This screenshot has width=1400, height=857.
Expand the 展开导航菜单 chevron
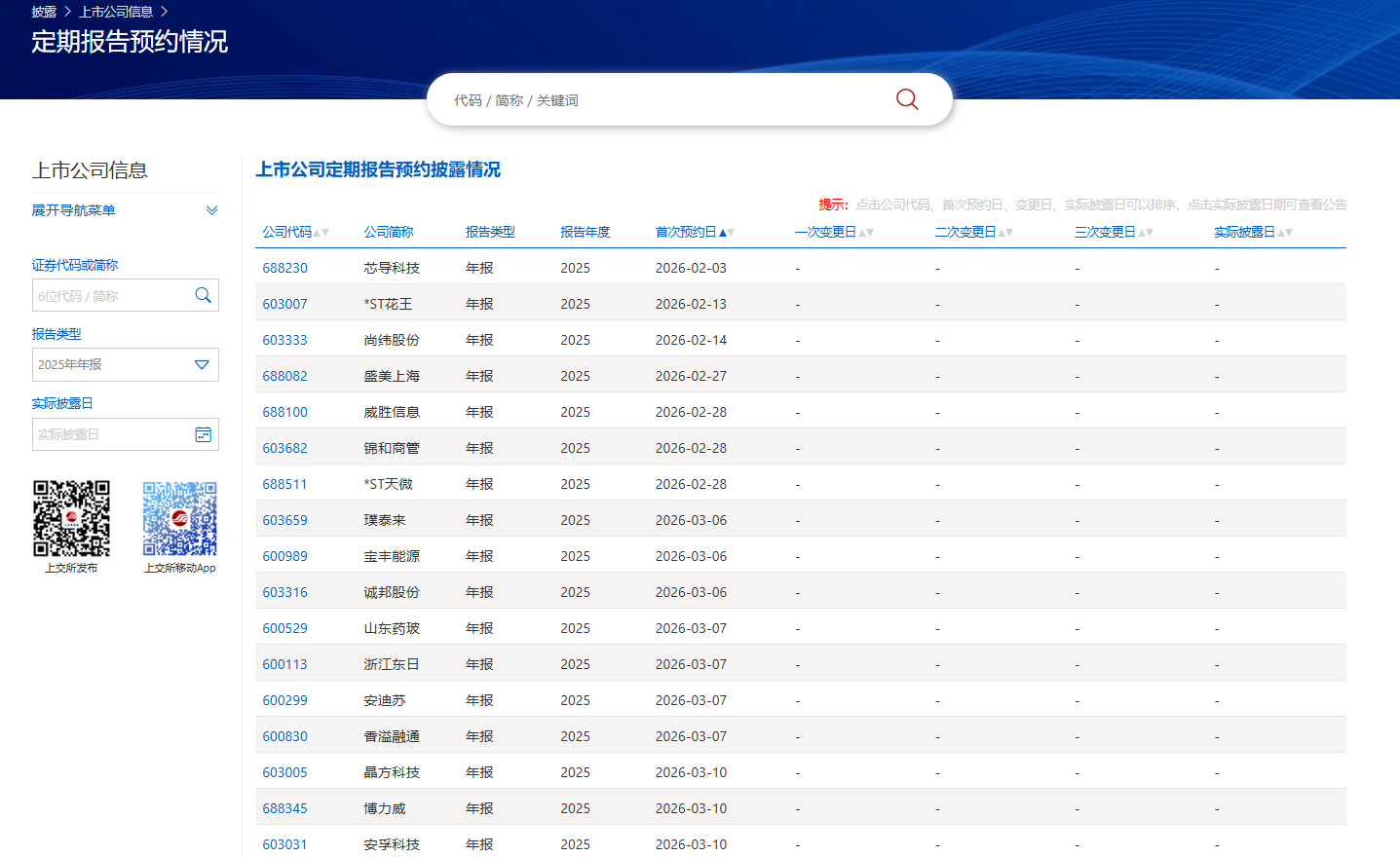tap(211, 210)
